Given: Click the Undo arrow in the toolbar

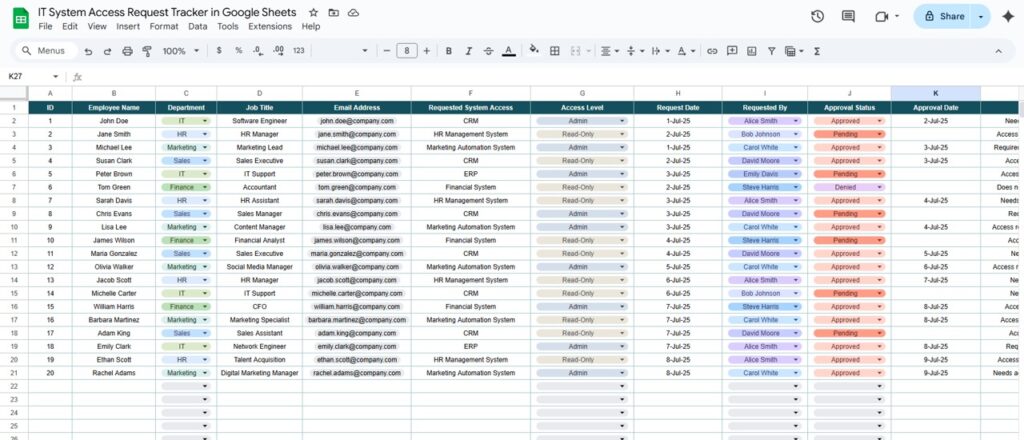Looking at the screenshot, I should coord(88,51).
